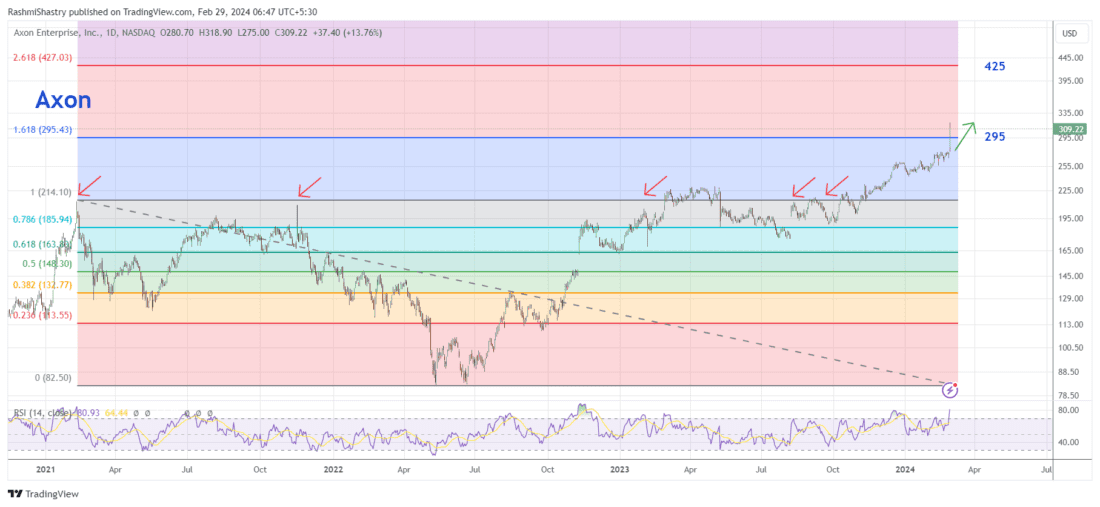The height and width of the screenshot is (507, 1100).
Task: Open the USD currency selector
Action: point(1069,33)
